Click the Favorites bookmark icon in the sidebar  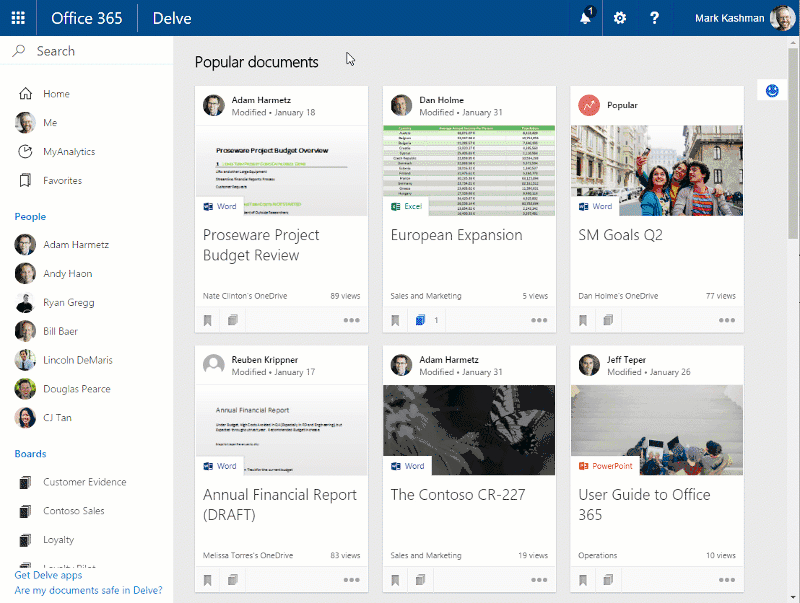click(25, 181)
